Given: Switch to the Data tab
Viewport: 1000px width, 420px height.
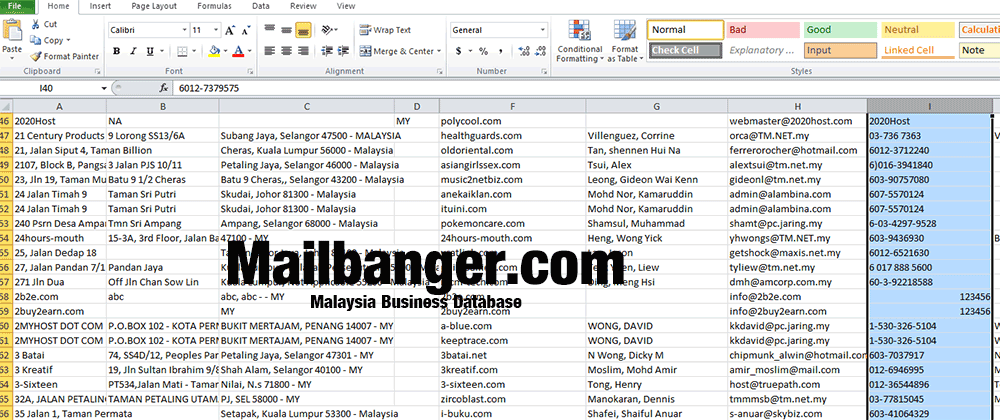Looking at the screenshot, I should point(260,6).
